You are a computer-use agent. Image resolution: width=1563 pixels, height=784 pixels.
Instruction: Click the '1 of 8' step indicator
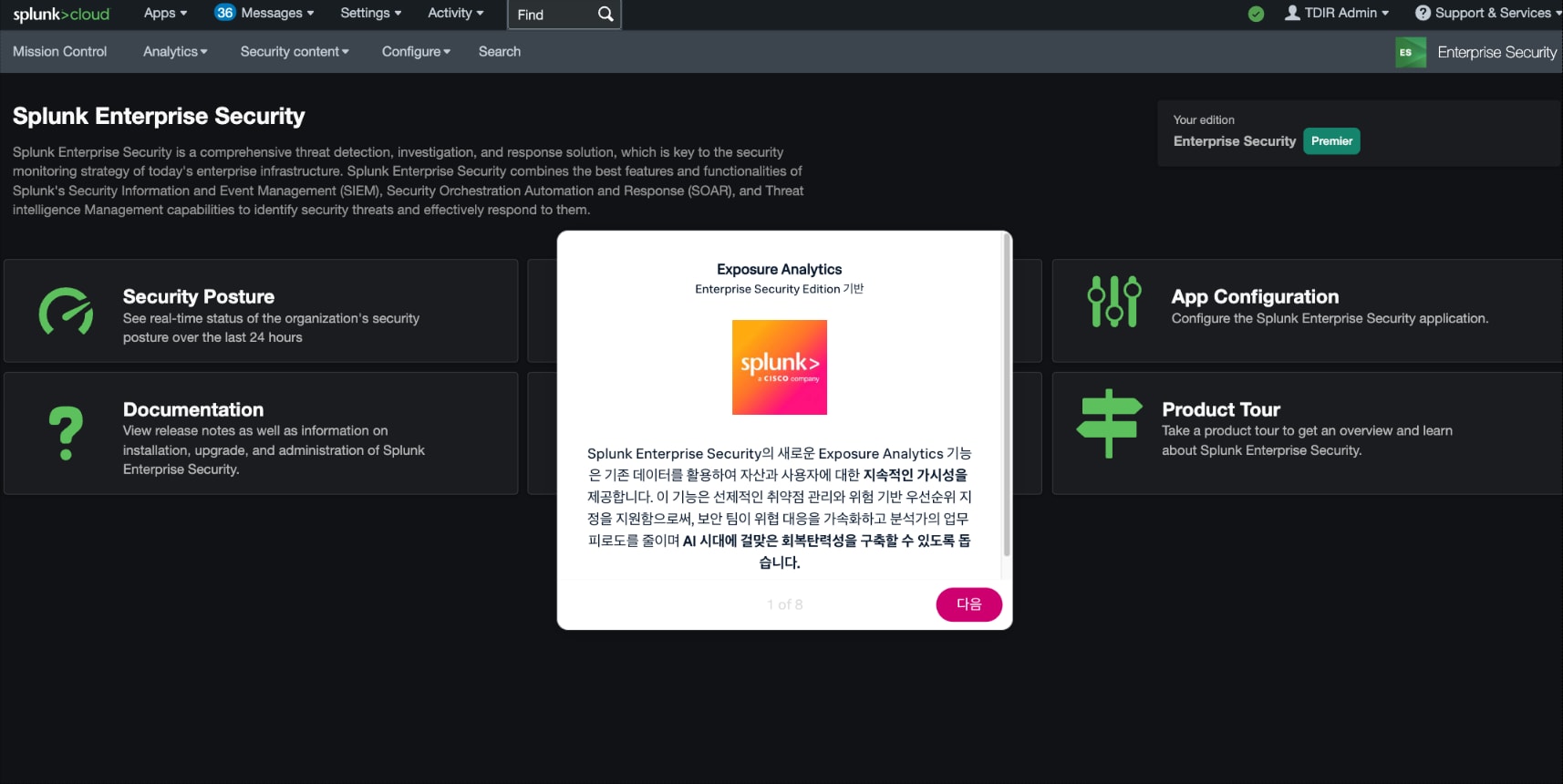(785, 604)
